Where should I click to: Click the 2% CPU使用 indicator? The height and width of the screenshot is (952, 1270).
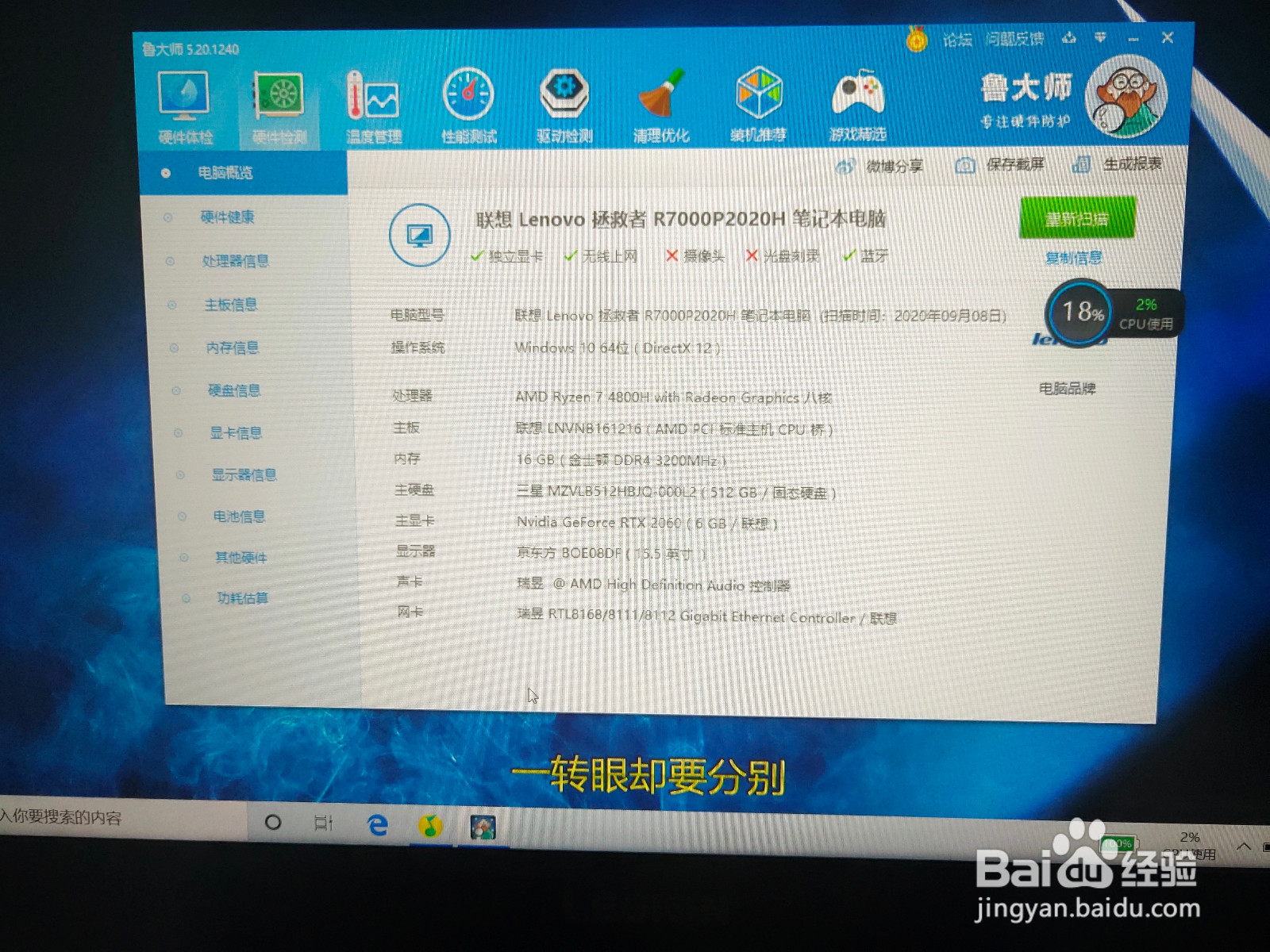point(1146,314)
